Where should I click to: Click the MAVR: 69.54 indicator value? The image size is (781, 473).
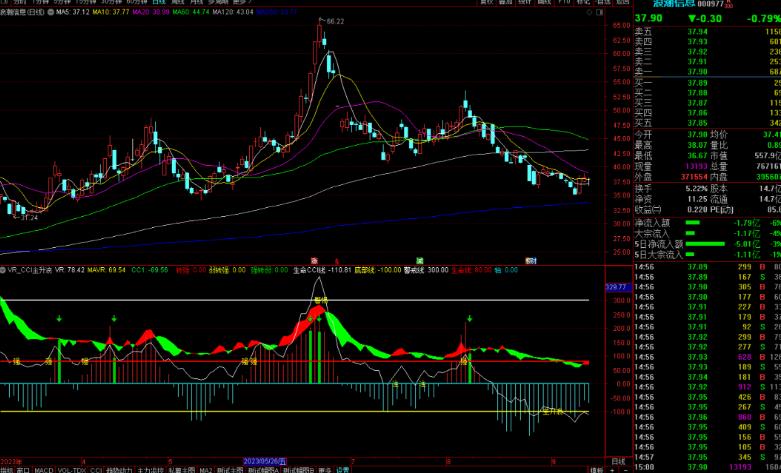point(107,270)
